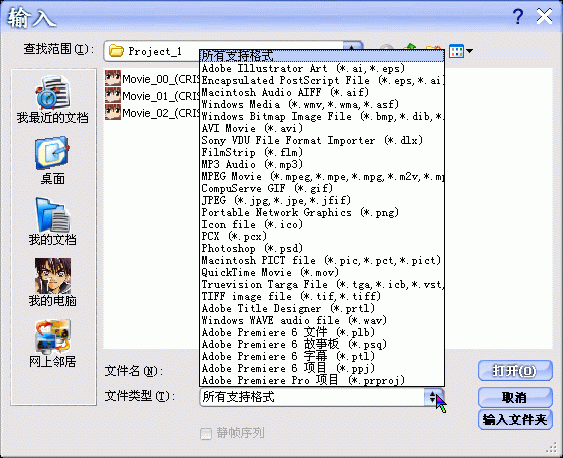The height and width of the screenshot is (458, 563).
Task: Click the 打开(O) open button
Action: [515, 371]
